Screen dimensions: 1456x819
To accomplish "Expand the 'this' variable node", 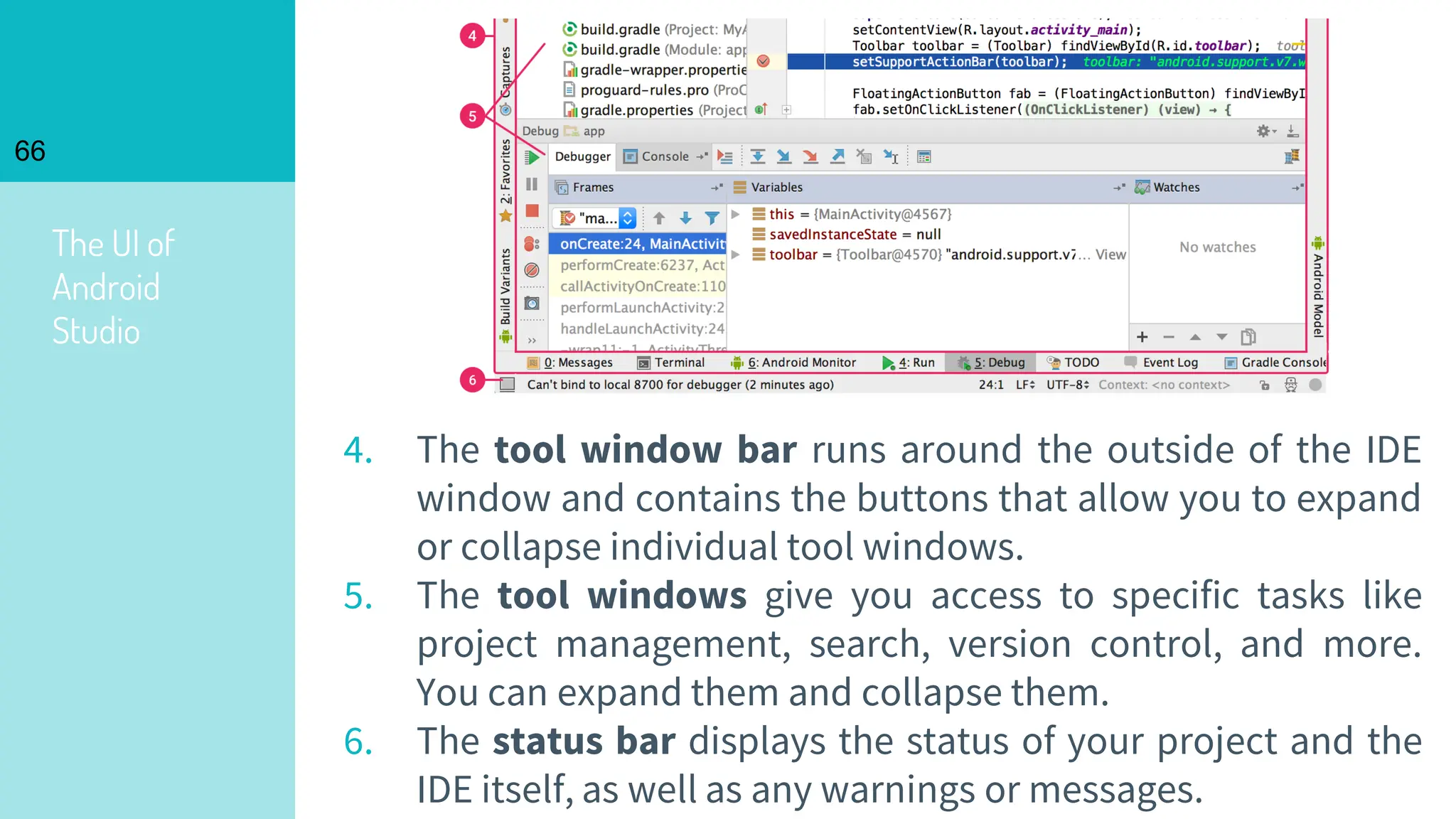I will tap(737, 214).
